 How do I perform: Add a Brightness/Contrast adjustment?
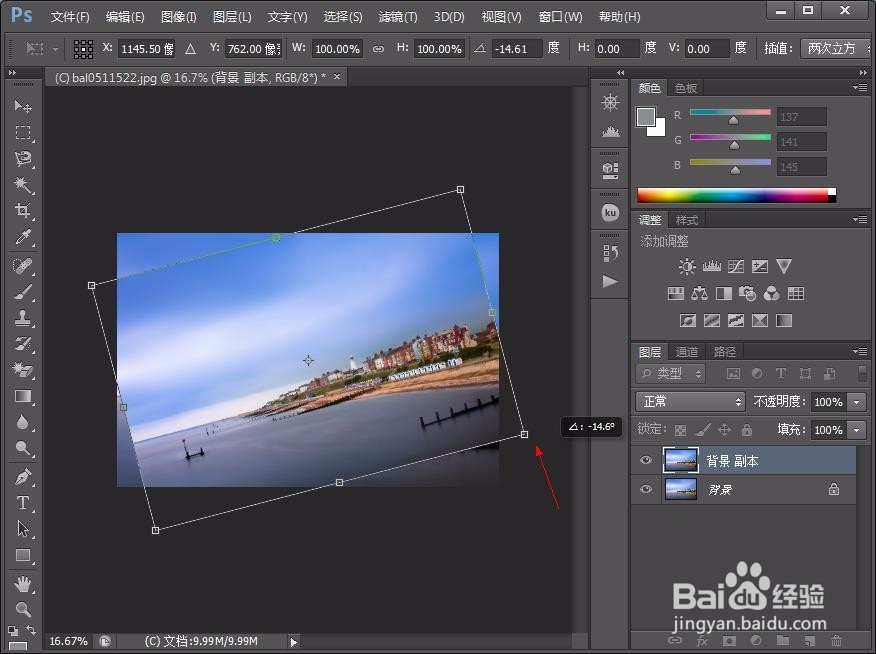(x=687, y=266)
